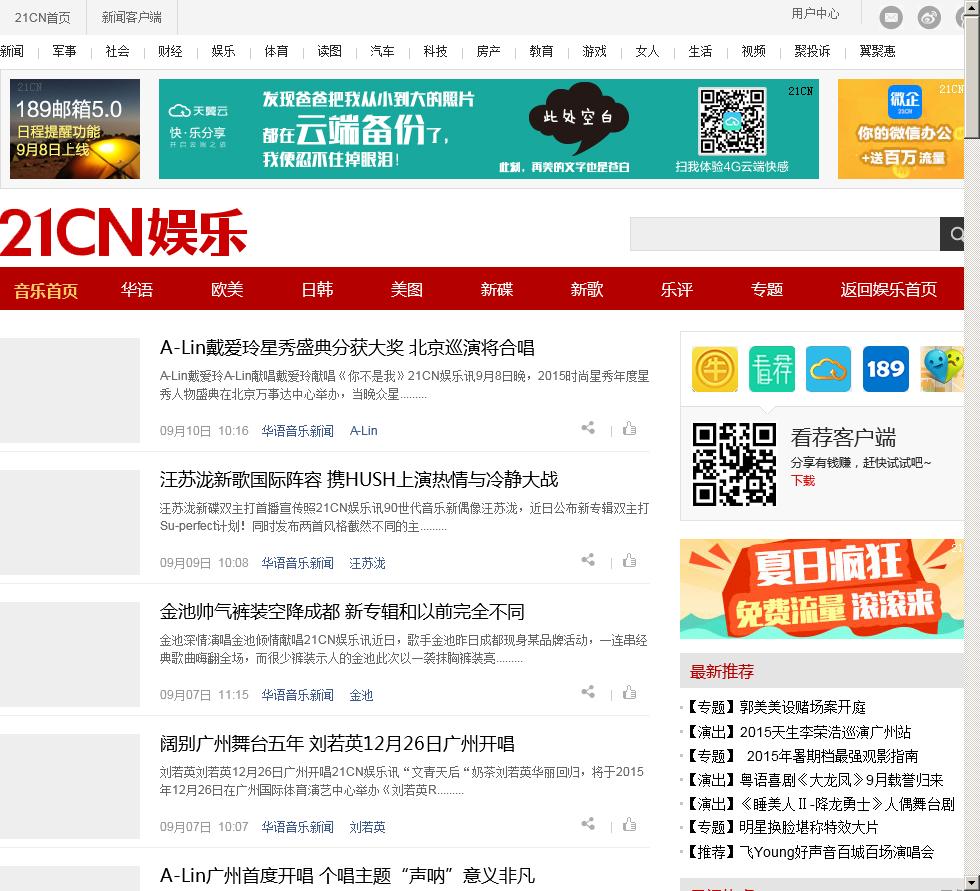Image resolution: width=980 pixels, height=891 pixels.
Task: Switch to the 乐评 tab
Action: [x=677, y=289]
